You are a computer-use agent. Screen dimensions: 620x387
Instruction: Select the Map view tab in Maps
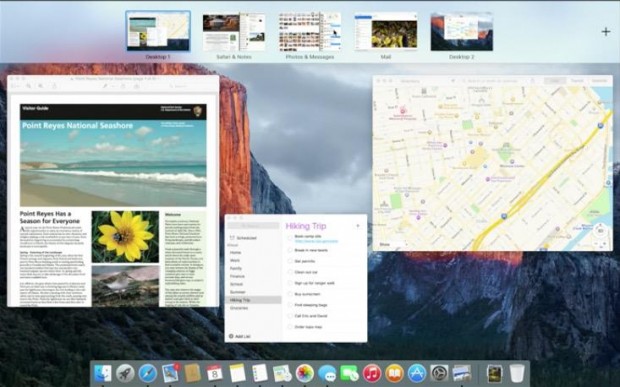(x=555, y=81)
